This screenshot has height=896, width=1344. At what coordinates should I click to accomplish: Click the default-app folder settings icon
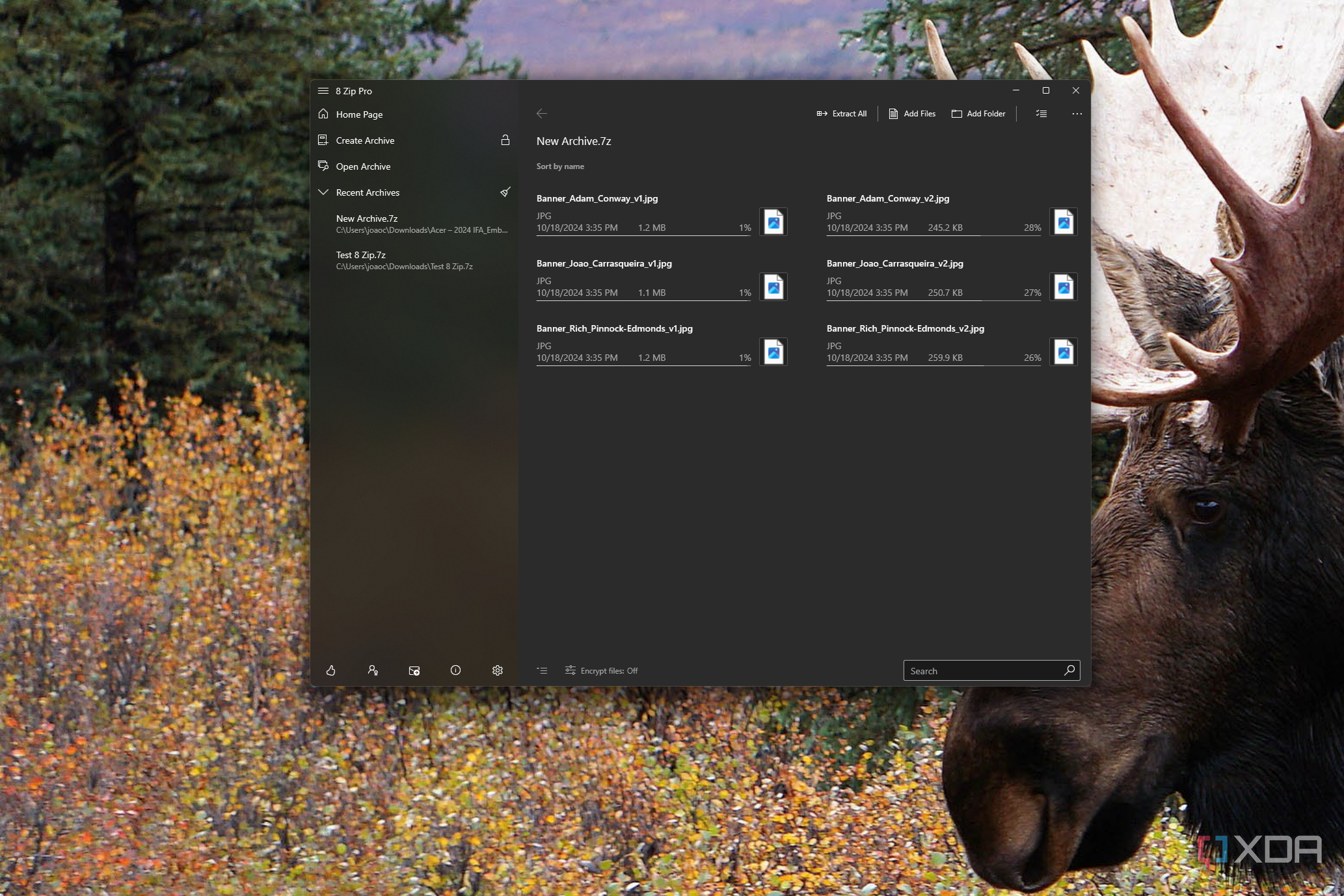pos(414,670)
